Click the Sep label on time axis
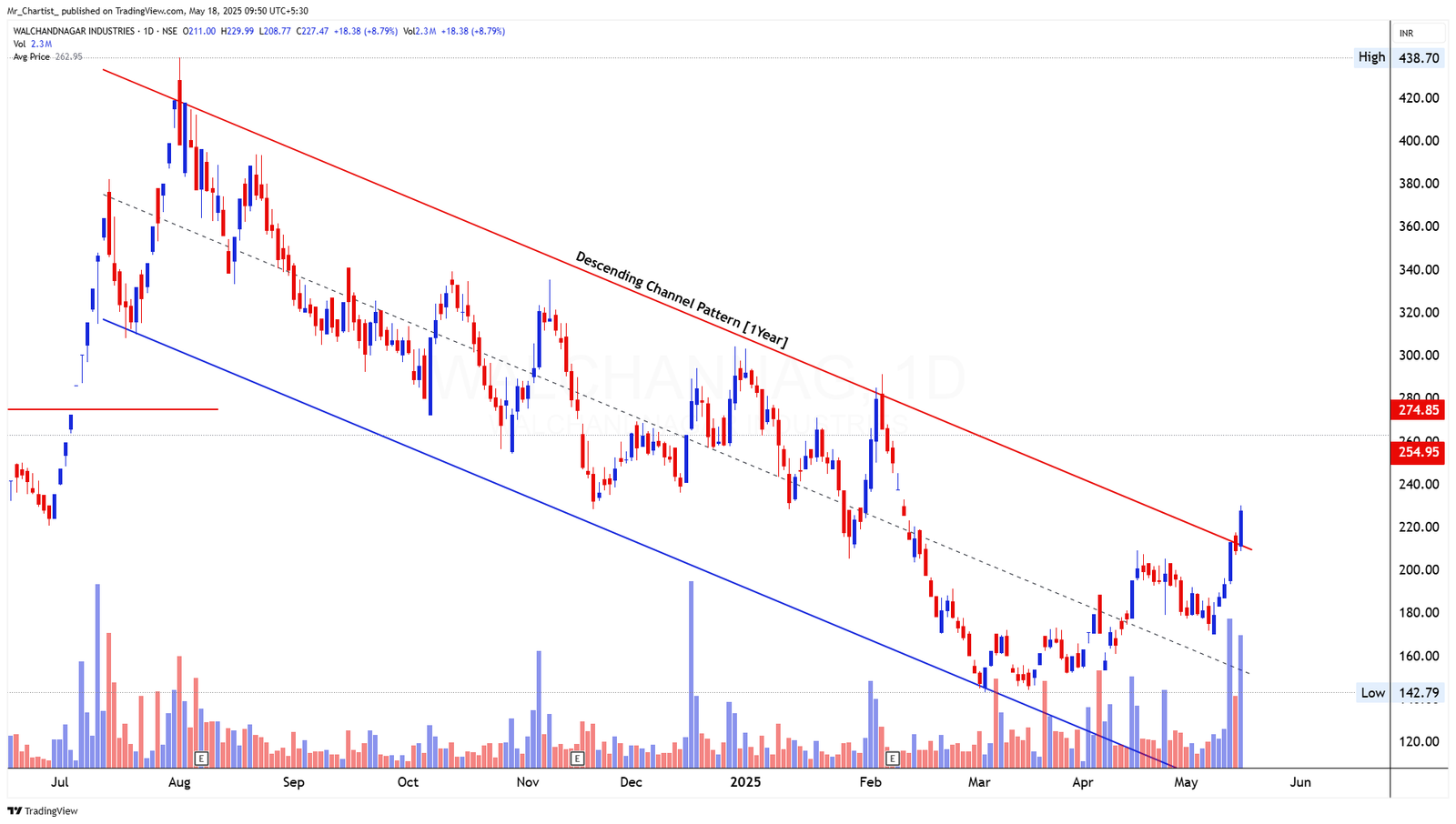 293,782
